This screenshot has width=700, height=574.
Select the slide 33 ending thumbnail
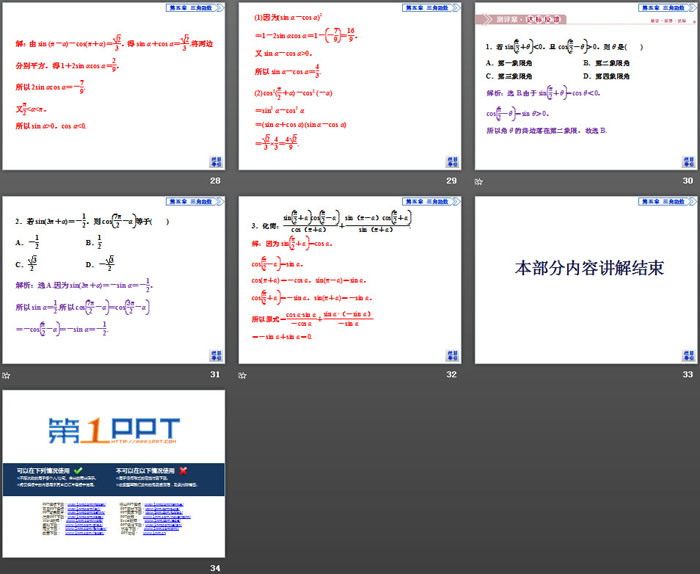click(585, 279)
